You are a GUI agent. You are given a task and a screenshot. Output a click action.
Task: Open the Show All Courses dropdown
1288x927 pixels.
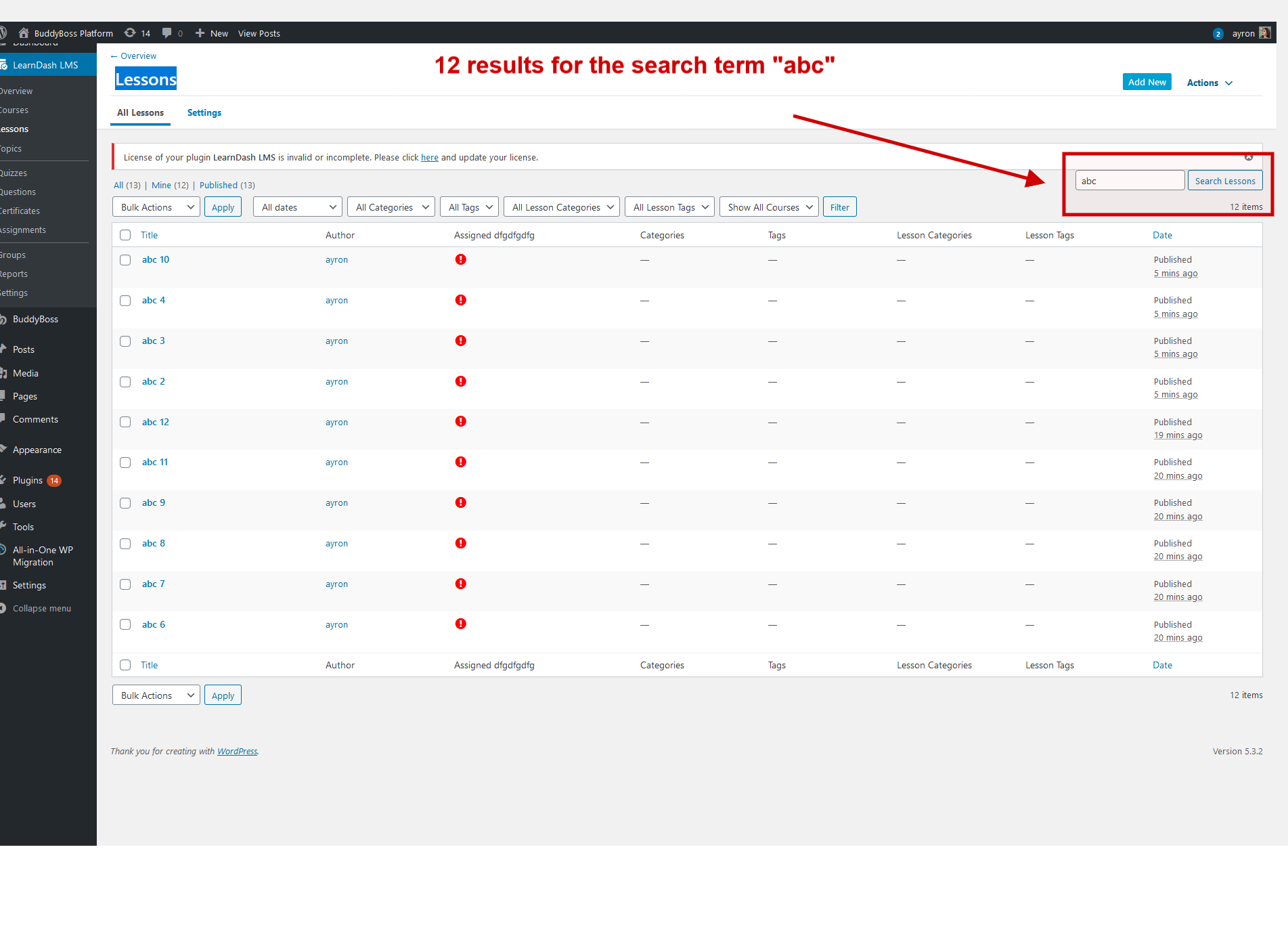[x=769, y=207]
